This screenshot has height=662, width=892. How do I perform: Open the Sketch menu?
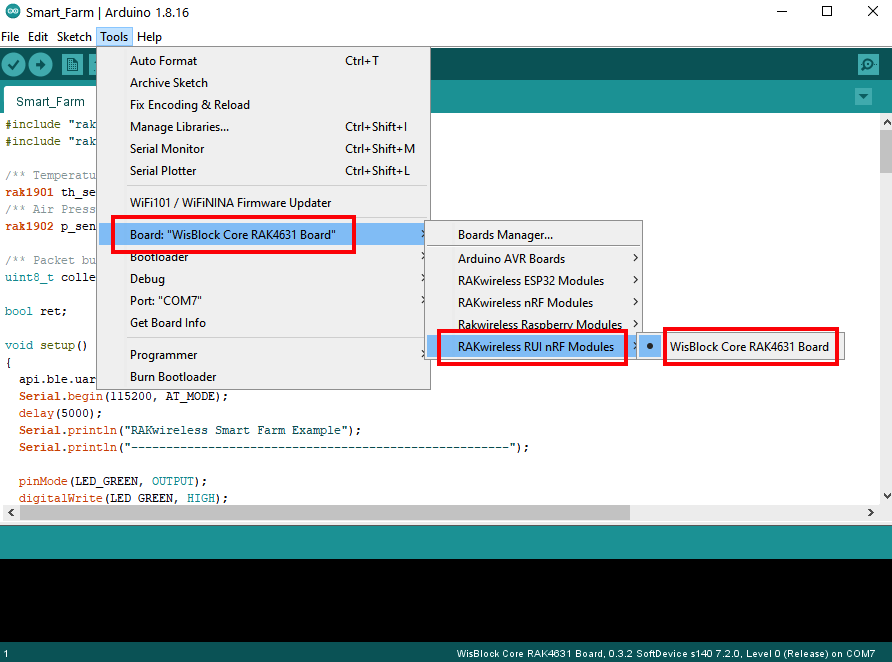[x=74, y=37]
